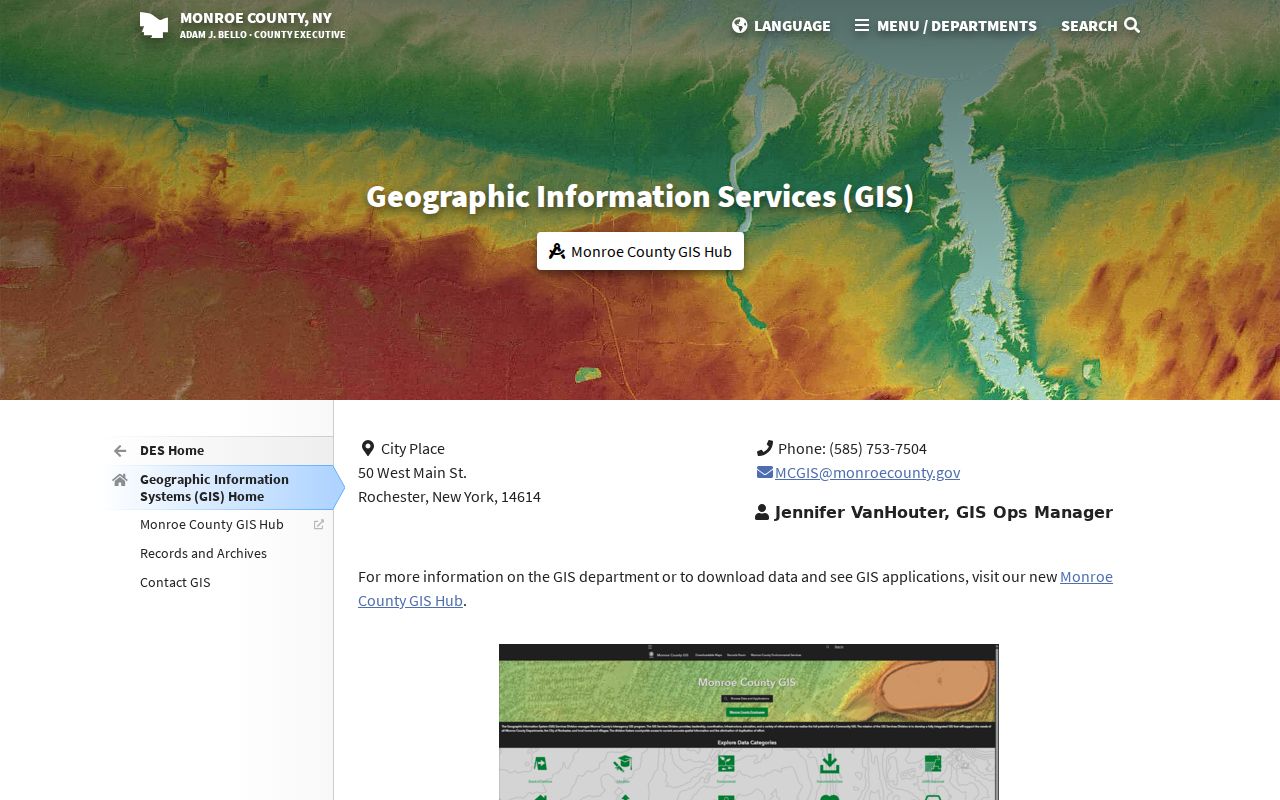Click the Jennifer VanHouter, GIS Ops Manager name

click(943, 512)
